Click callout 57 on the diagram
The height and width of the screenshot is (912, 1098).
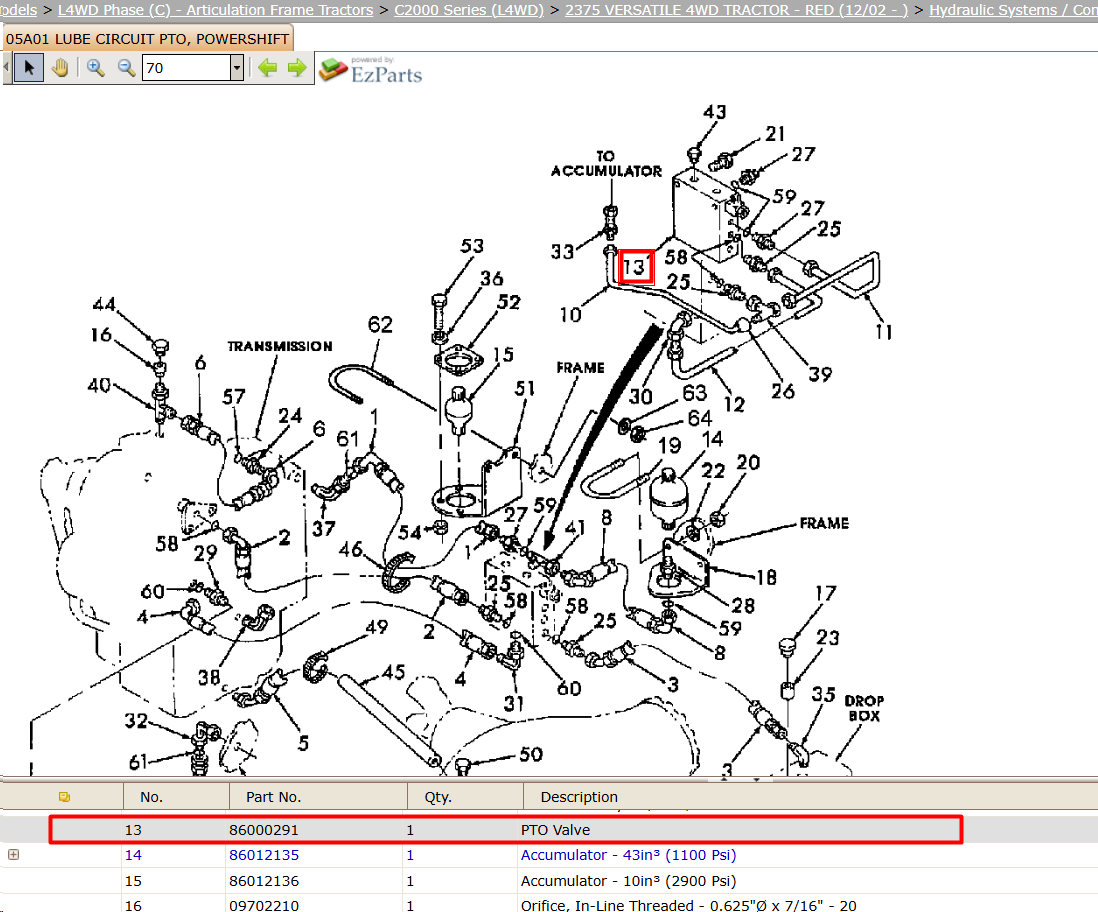(234, 397)
